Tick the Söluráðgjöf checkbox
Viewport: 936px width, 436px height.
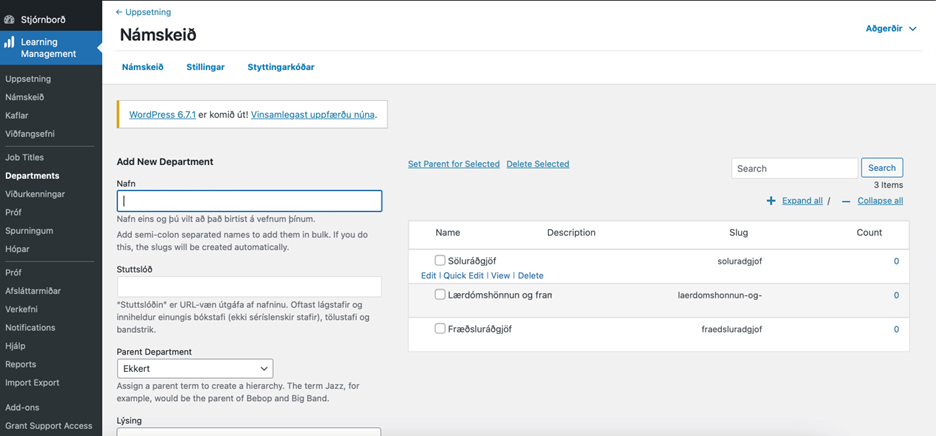(440, 260)
